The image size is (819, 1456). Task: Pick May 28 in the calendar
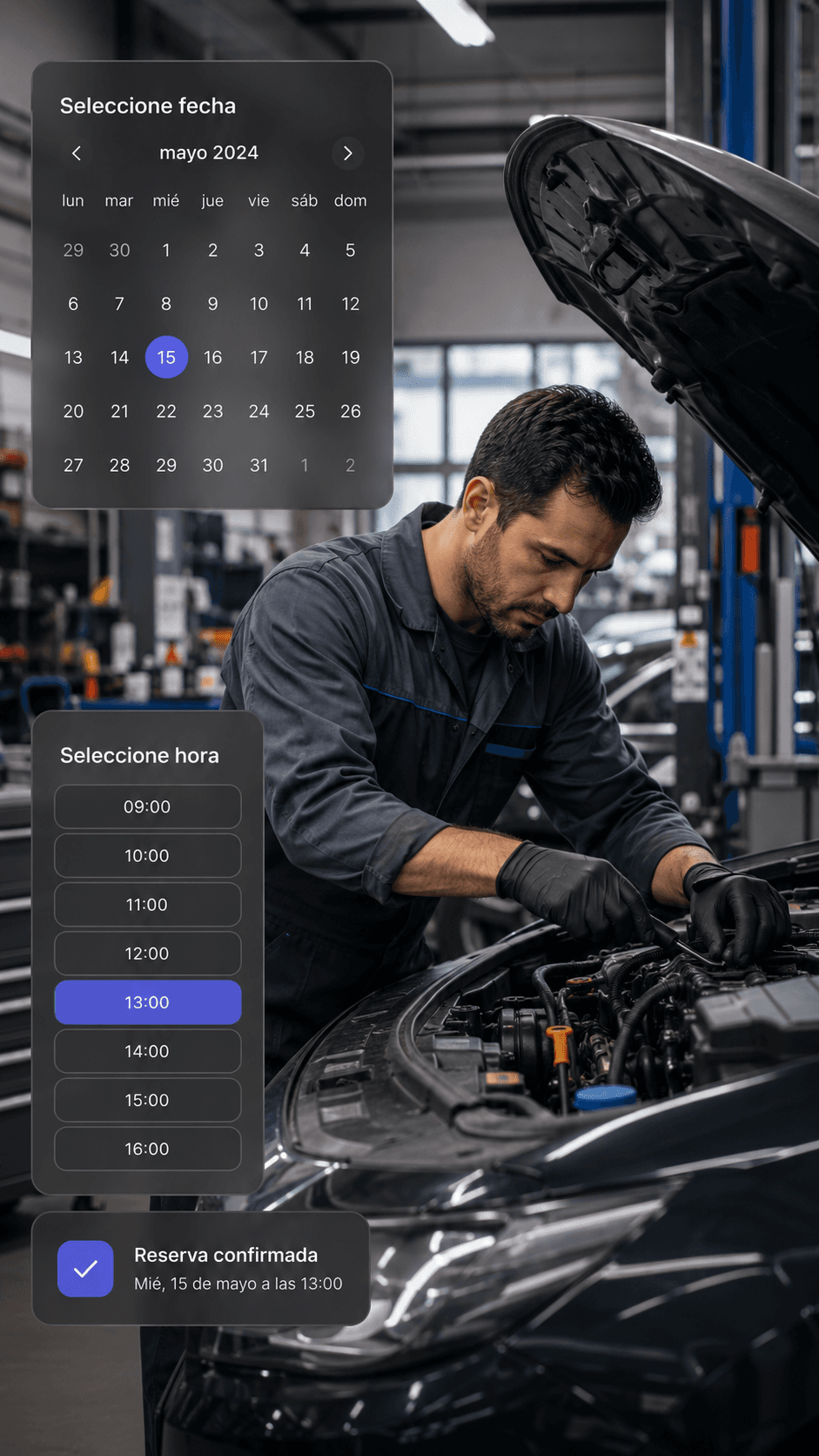pos(119,465)
